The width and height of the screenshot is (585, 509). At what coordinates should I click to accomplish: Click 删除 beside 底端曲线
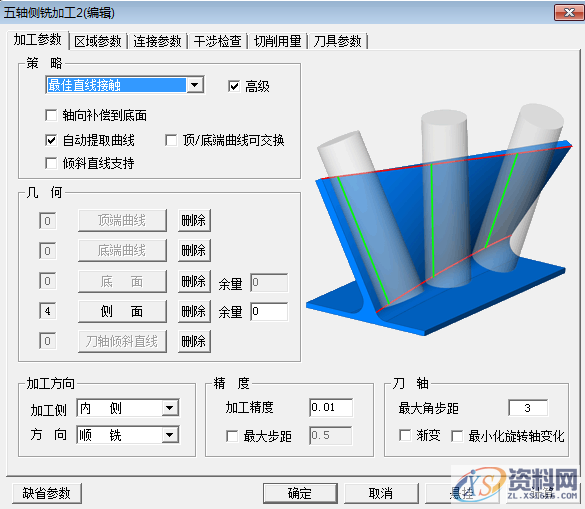point(194,250)
